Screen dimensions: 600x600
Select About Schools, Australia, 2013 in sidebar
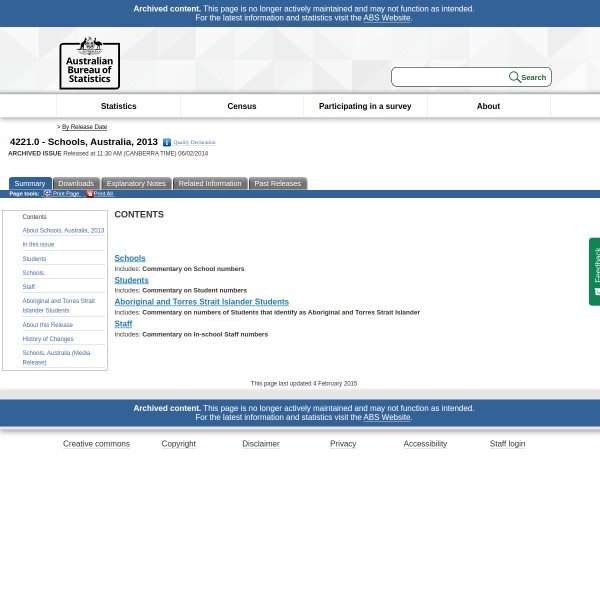(63, 231)
